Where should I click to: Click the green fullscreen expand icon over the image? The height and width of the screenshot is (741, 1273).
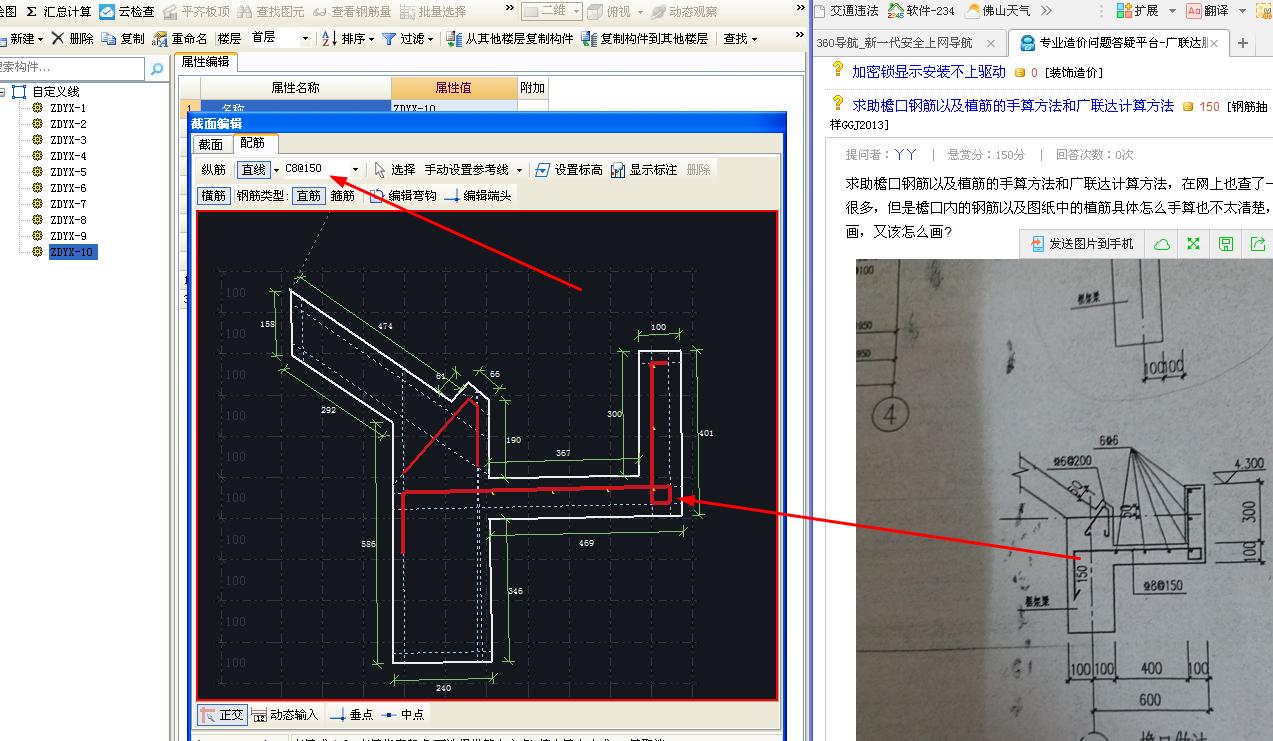tap(1193, 243)
